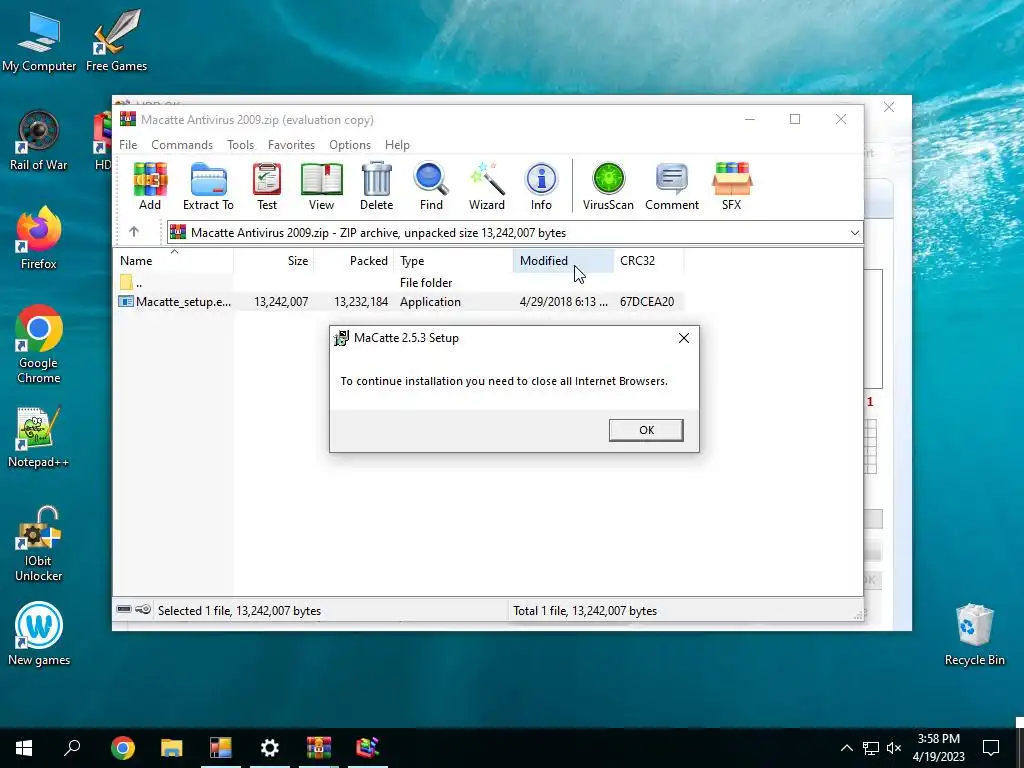Sort by the Size column header
This screenshot has width=1024, height=768.
(274, 261)
